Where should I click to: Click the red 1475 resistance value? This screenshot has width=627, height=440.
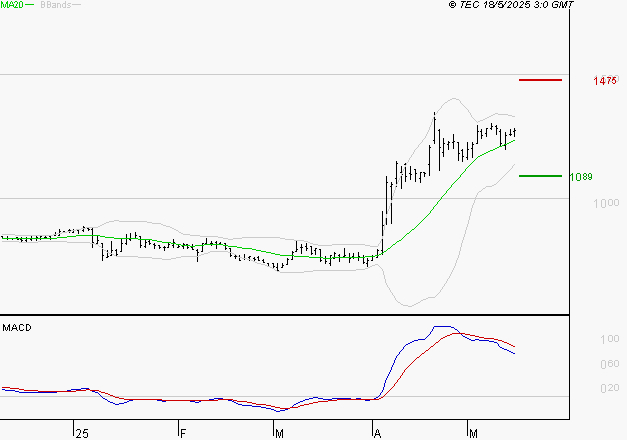click(605, 80)
